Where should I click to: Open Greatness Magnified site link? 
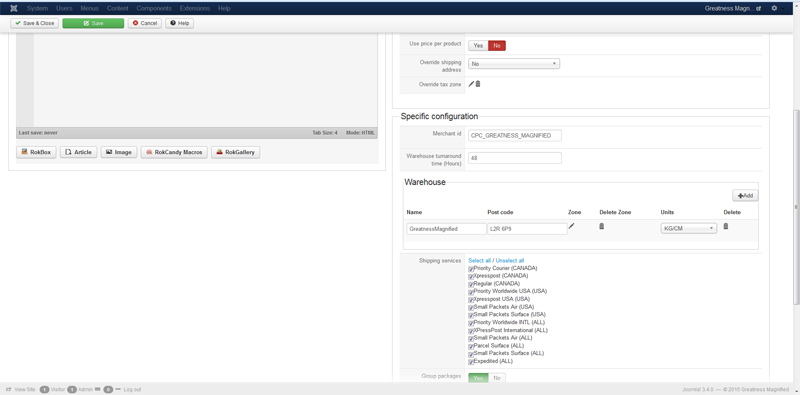[x=733, y=8]
